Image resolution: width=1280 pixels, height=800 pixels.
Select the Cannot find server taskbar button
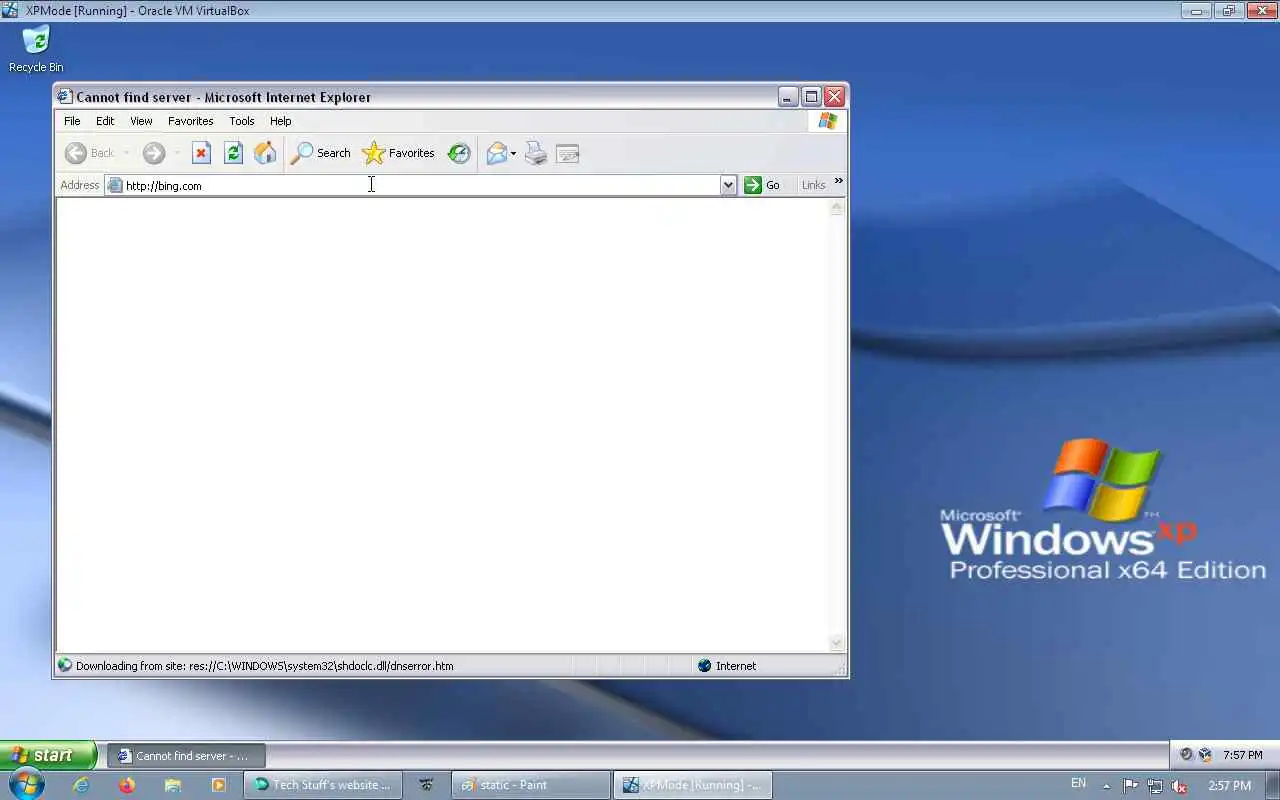(x=186, y=756)
